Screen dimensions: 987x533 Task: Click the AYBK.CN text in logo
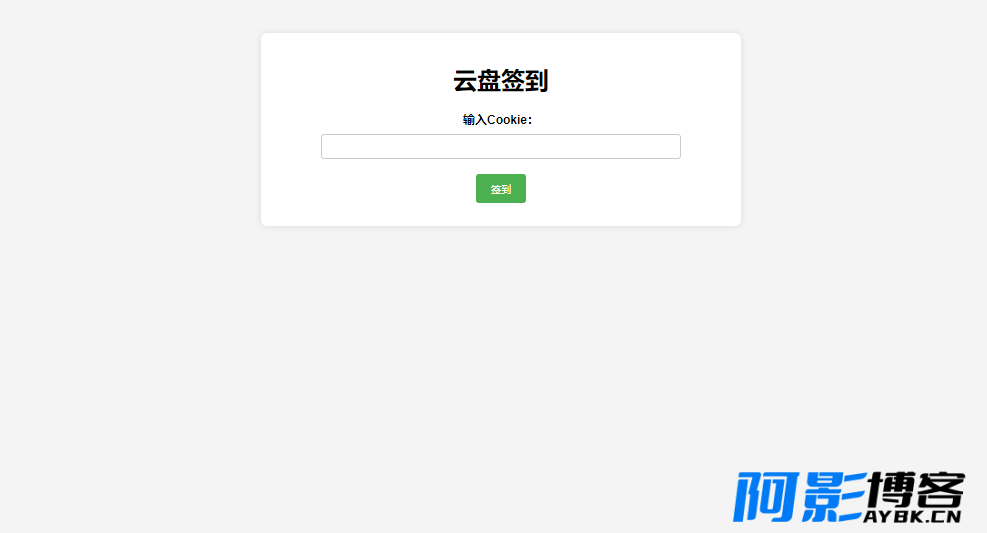(x=912, y=517)
